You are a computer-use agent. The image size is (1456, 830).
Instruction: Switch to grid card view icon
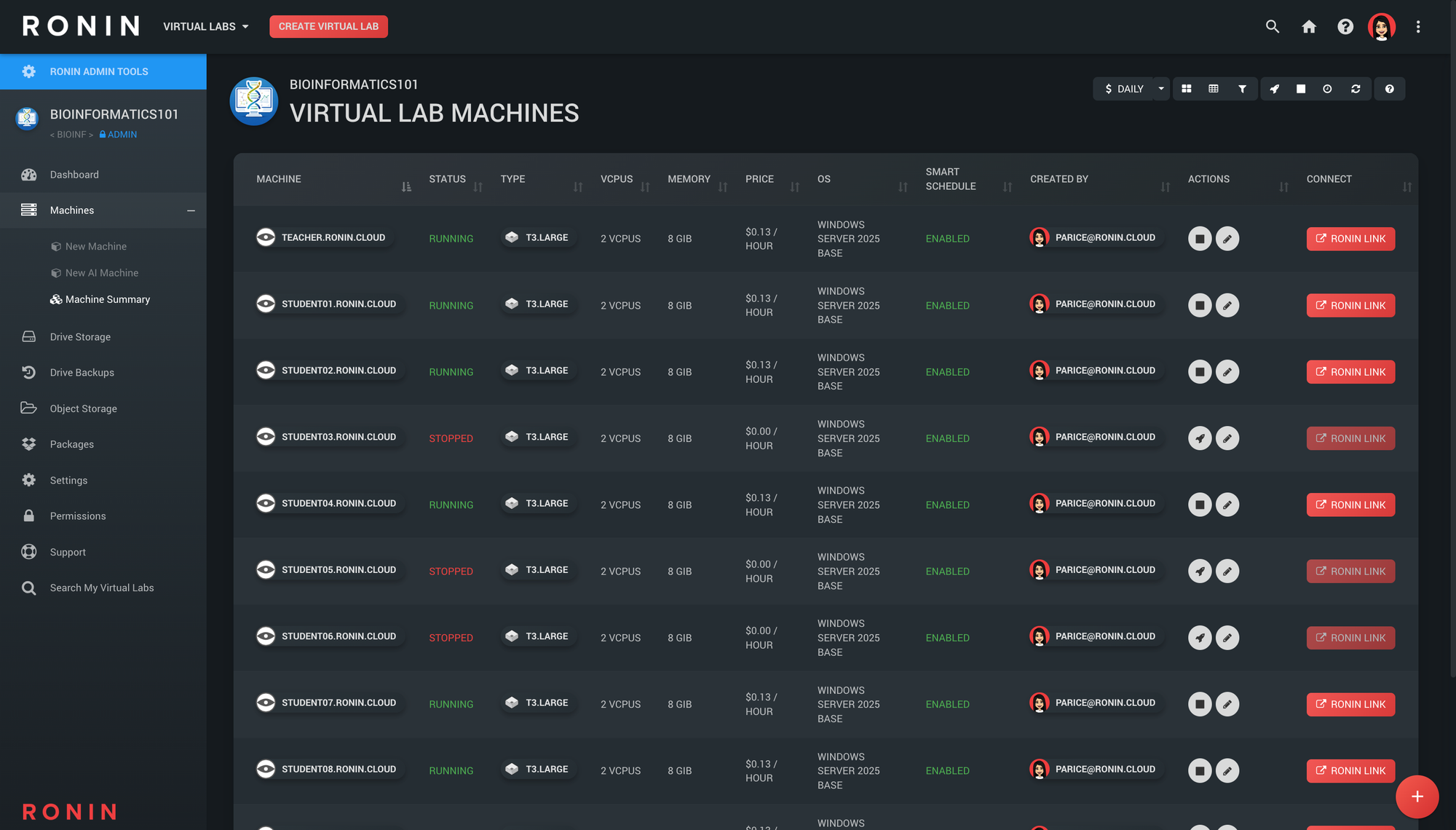click(x=1186, y=89)
